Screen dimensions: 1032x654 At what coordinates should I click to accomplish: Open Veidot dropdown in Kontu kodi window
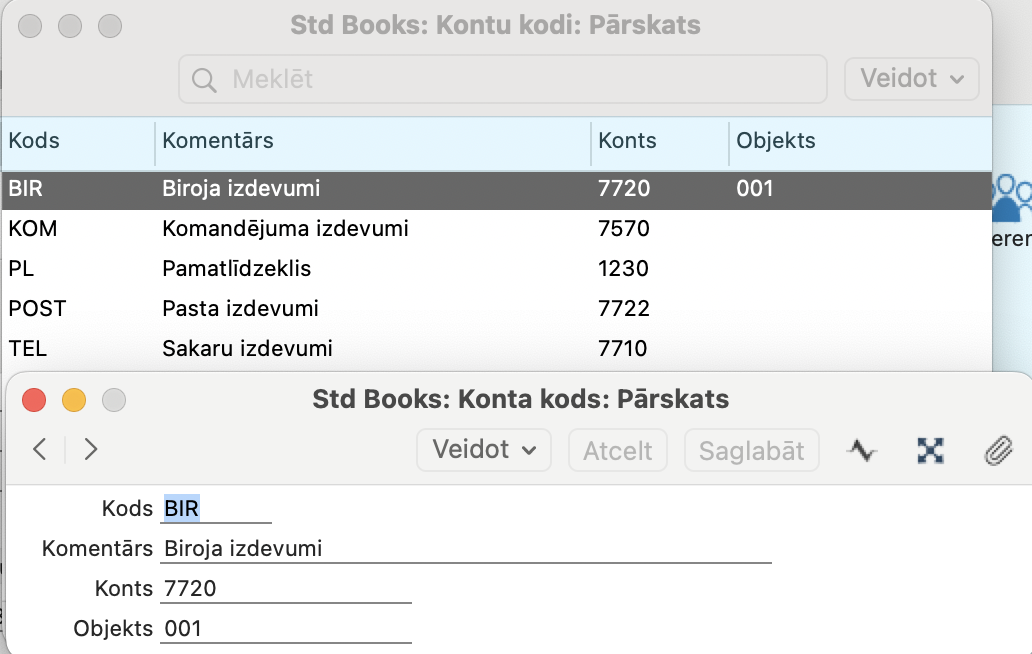pyautogui.click(x=912, y=79)
